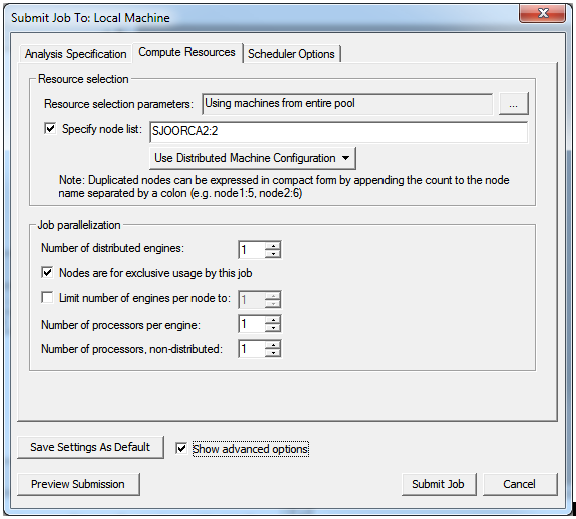Enable Limit number of engines per node

pyautogui.click(x=47, y=297)
